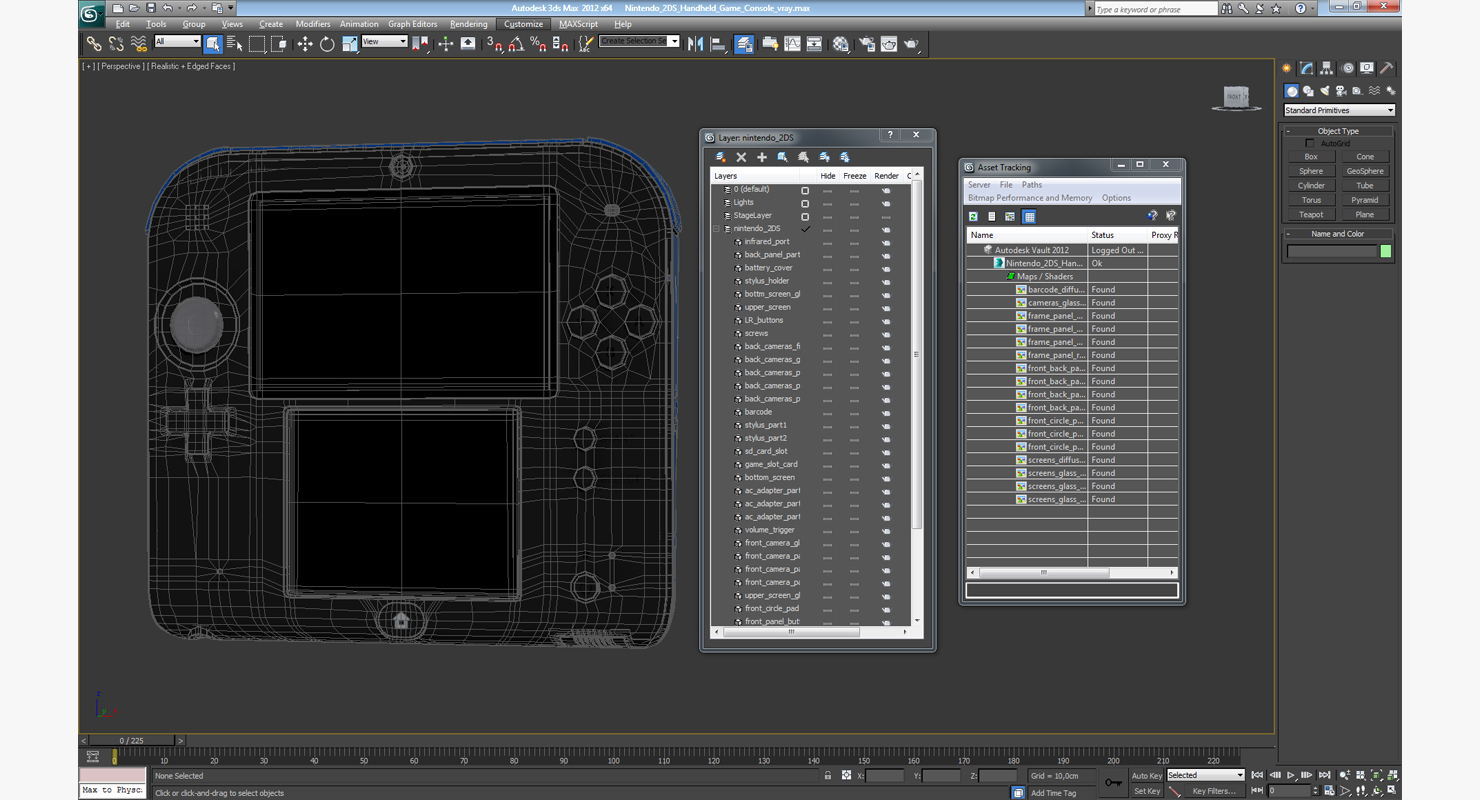The image size is (1480, 800).
Task: Open Bitmap Performance and Memory menu
Action: pos(1030,198)
